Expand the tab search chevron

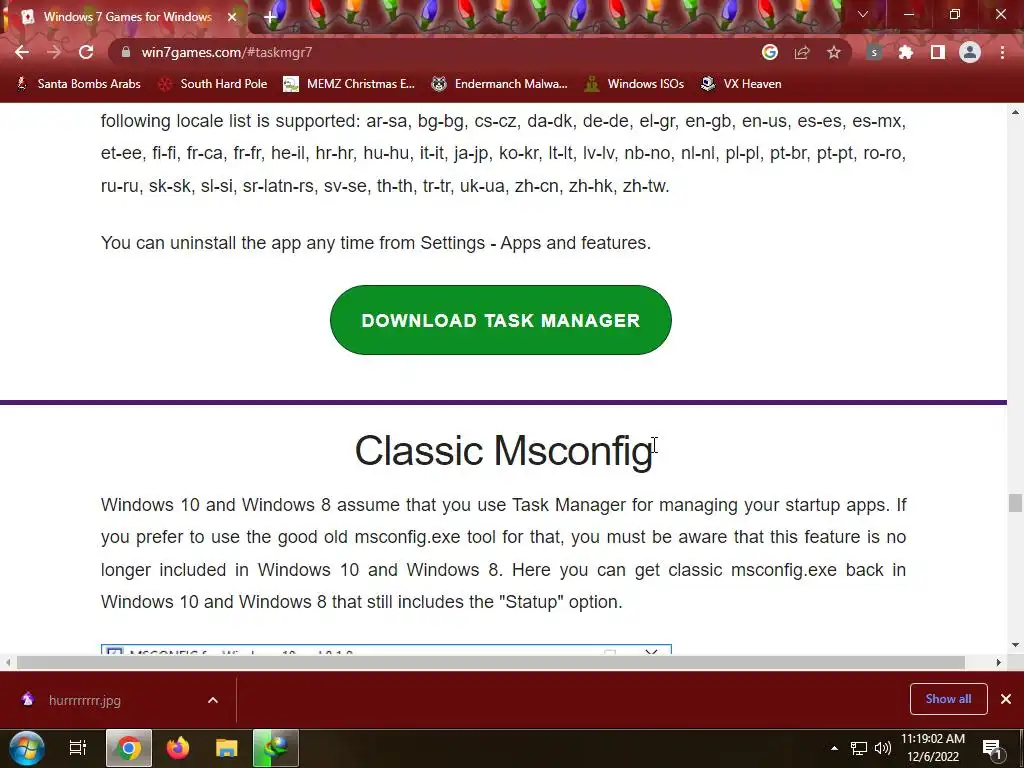[x=863, y=14]
